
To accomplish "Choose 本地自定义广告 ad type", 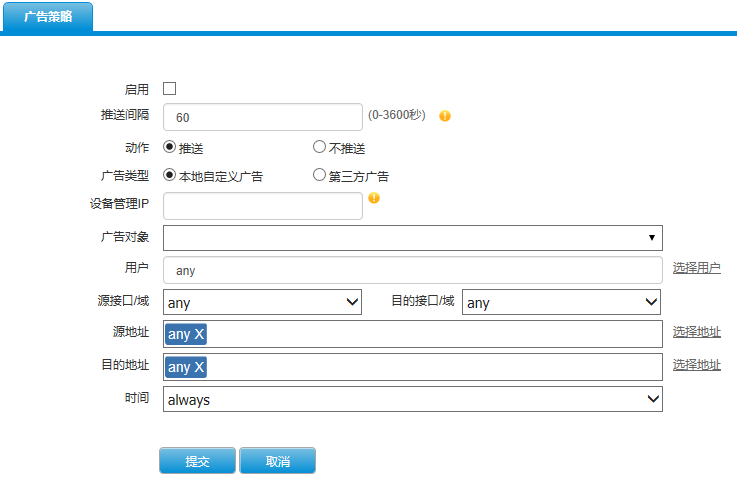I will click(x=169, y=175).
